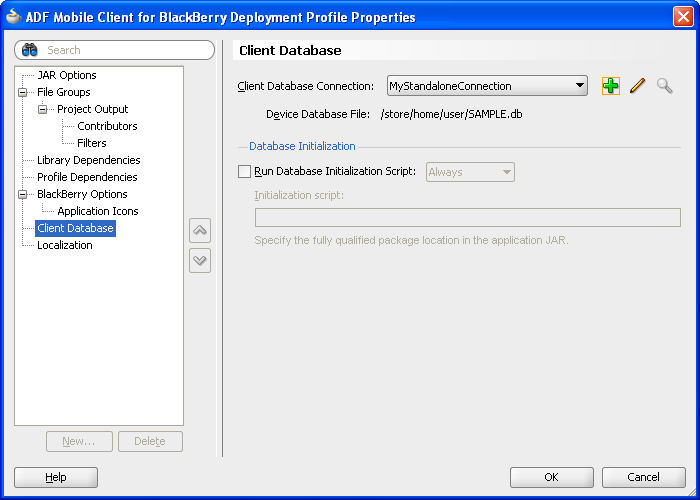Click the /store/home/user/SAMPLE.db path text
The height and width of the screenshot is (500, 700).
(451, 114)
